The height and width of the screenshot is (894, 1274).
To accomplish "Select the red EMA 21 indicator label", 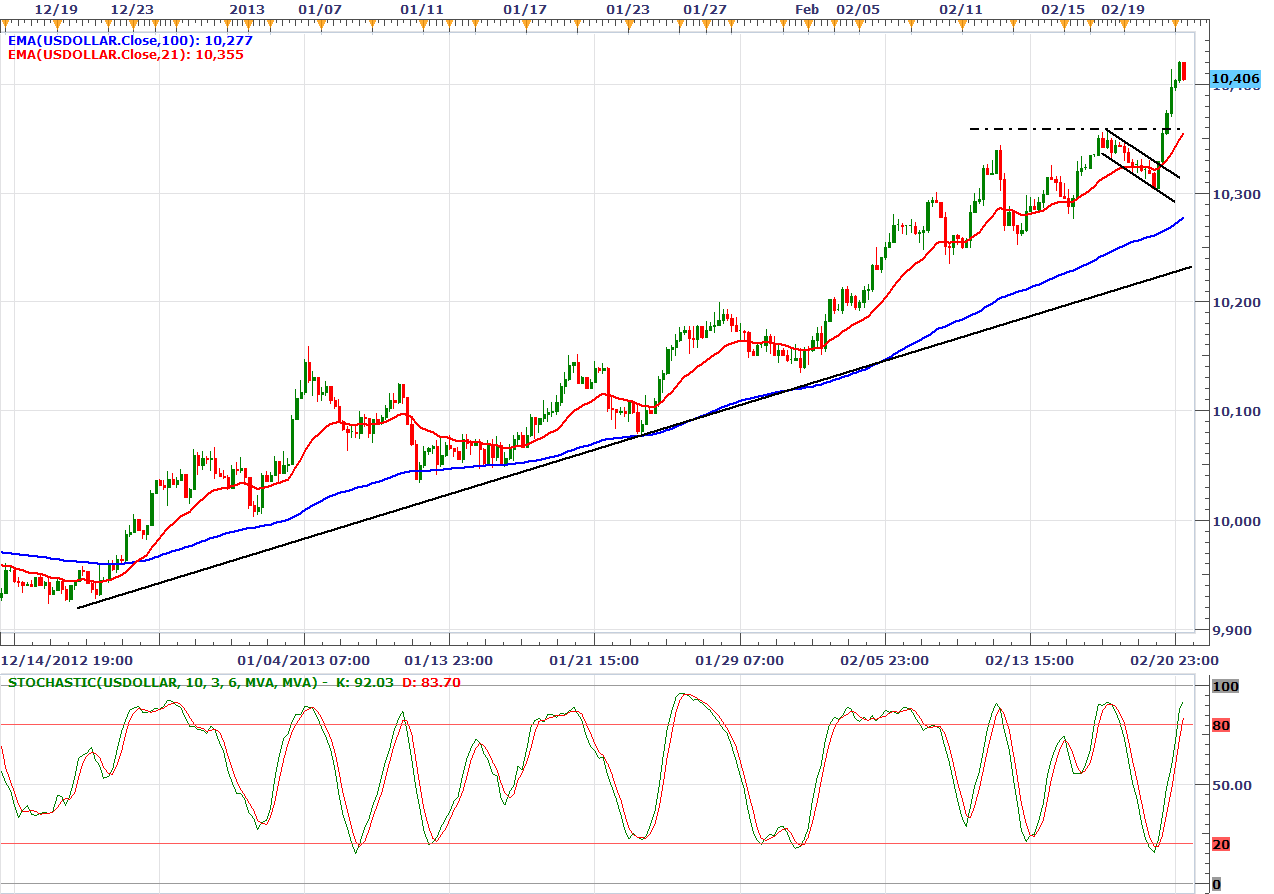I will (125, 54).
